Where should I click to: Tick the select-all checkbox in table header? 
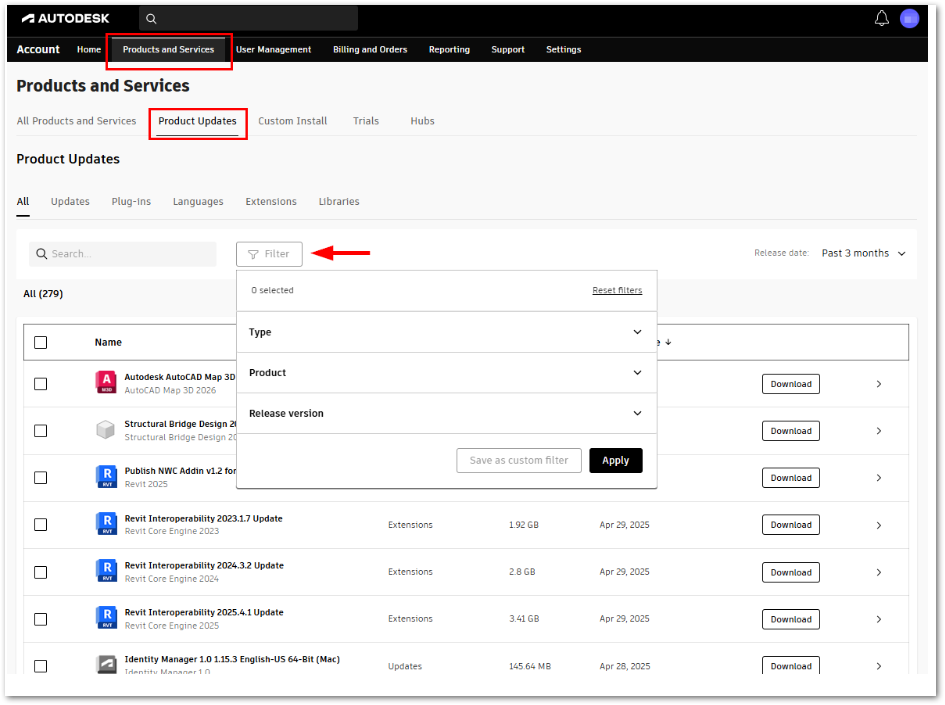[40, 342]
